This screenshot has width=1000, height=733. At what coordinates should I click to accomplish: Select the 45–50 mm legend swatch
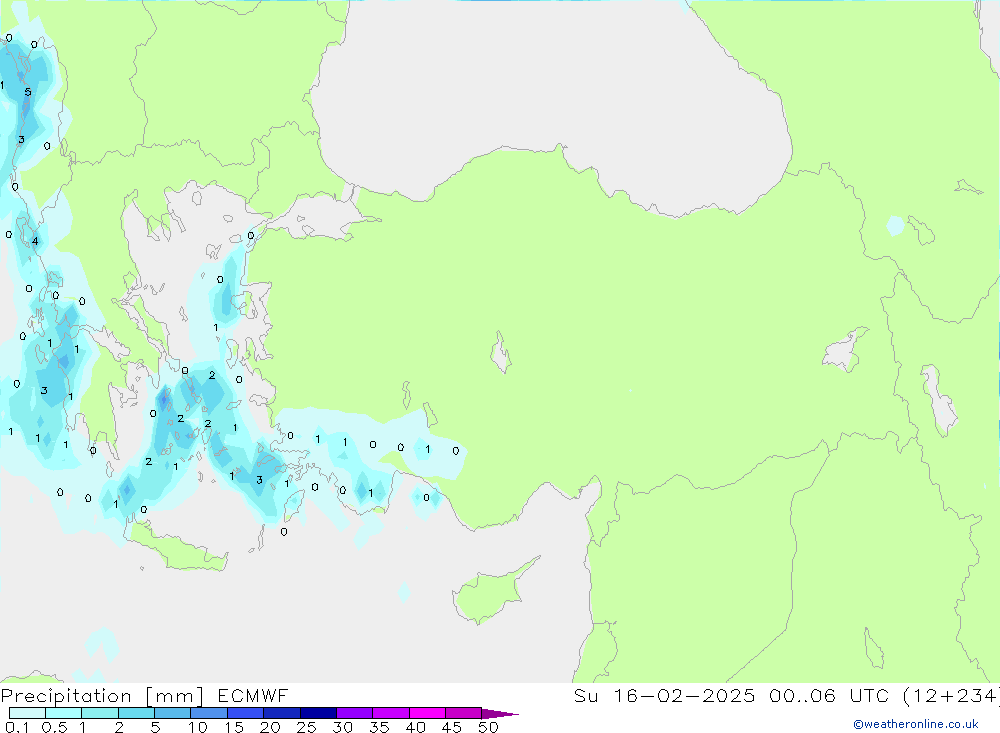[x=463, y=713]
